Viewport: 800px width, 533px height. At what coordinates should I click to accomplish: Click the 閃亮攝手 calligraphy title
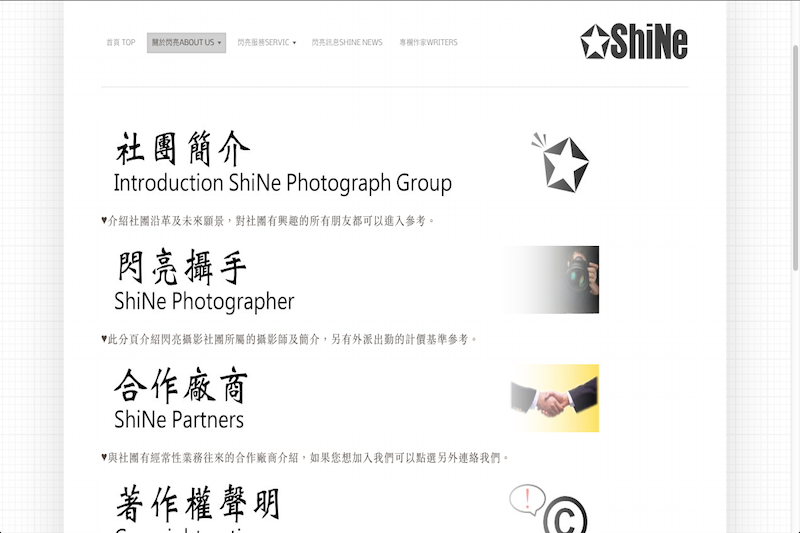pos(182,267)
